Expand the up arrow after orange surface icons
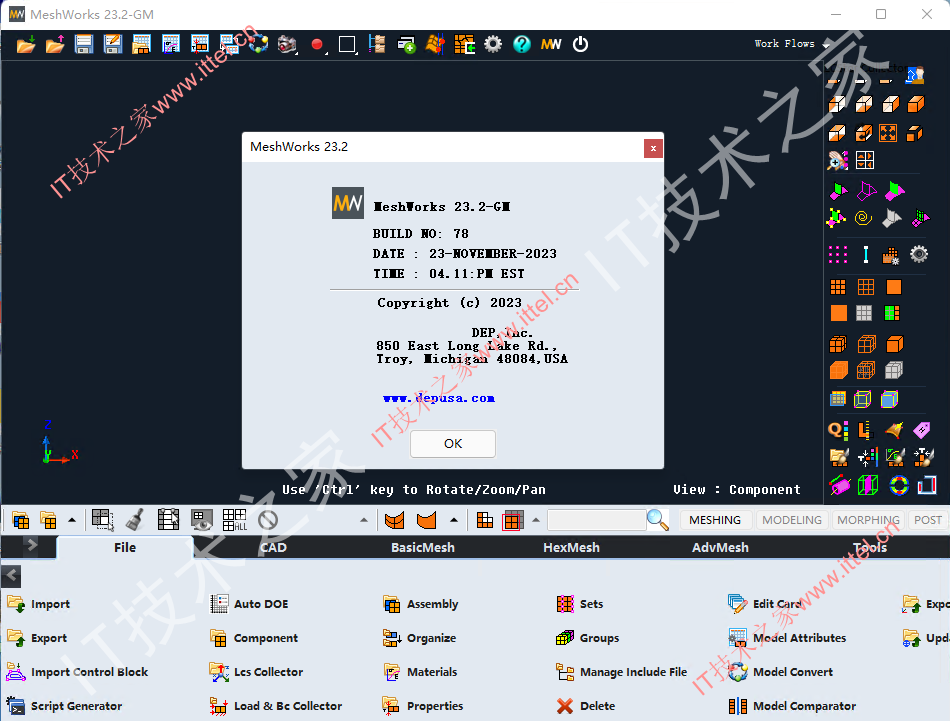The image size is (950, 721). [454, 520]
